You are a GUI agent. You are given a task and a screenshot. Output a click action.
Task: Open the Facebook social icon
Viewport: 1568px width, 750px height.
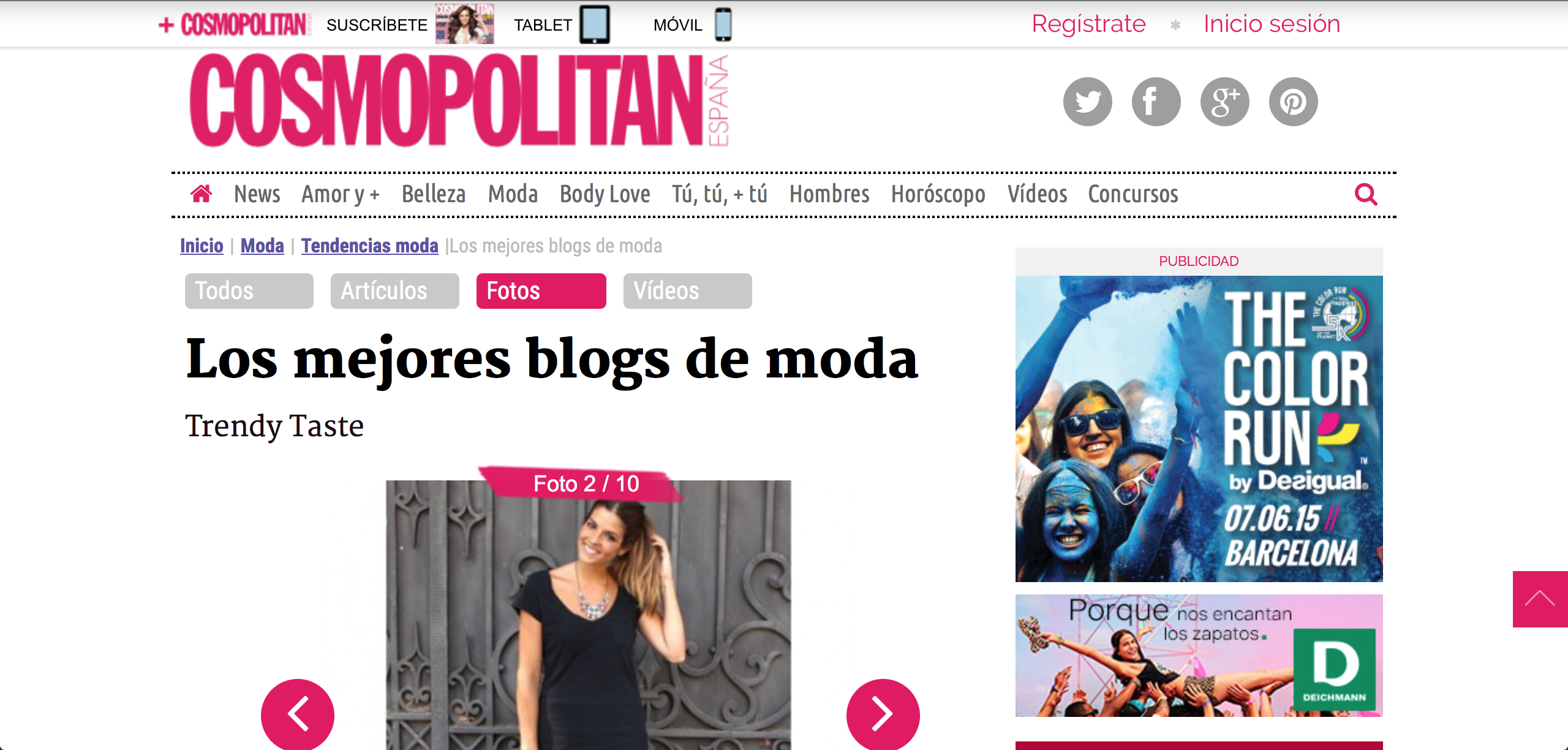(x=1156, y=102)
